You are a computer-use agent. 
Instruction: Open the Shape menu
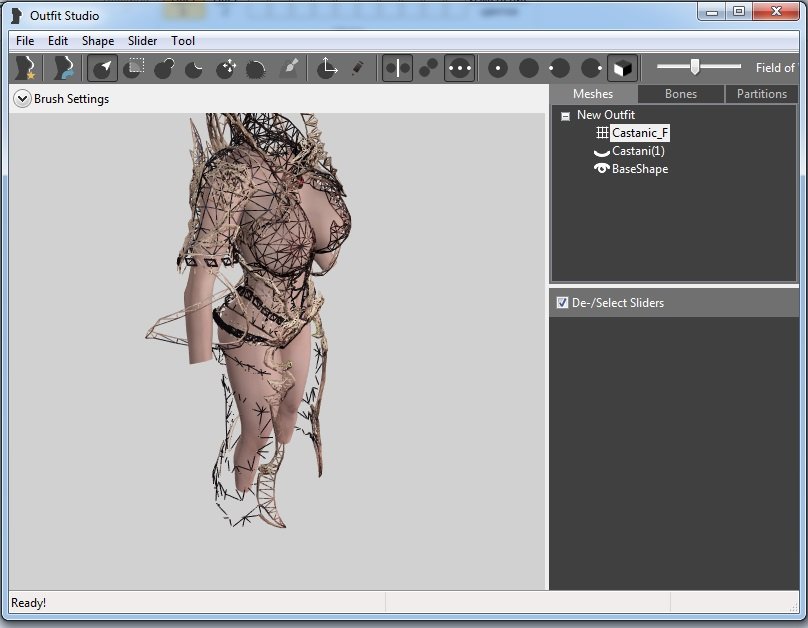(x=98, y=41)
